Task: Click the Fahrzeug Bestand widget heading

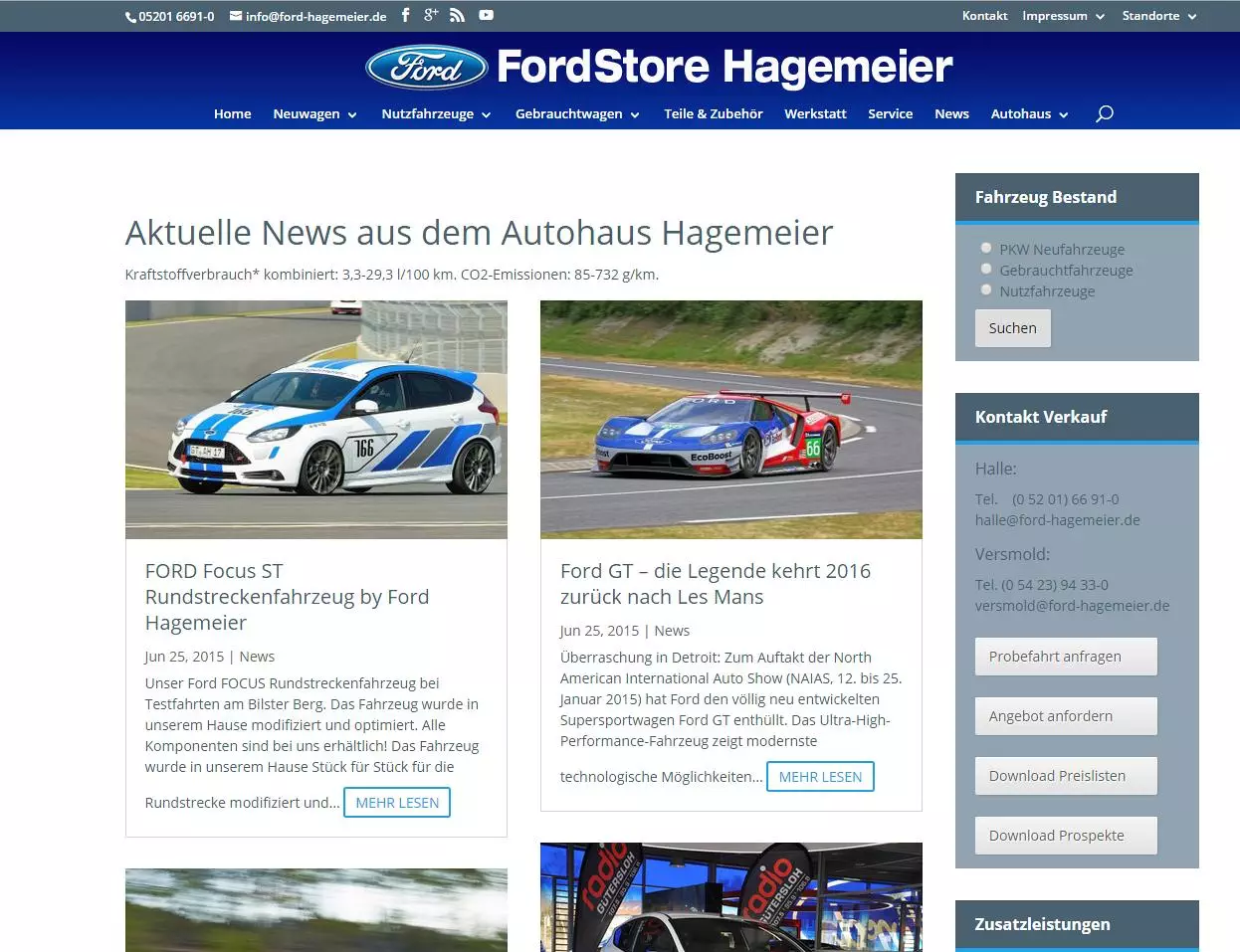Action: point(1046,197)
